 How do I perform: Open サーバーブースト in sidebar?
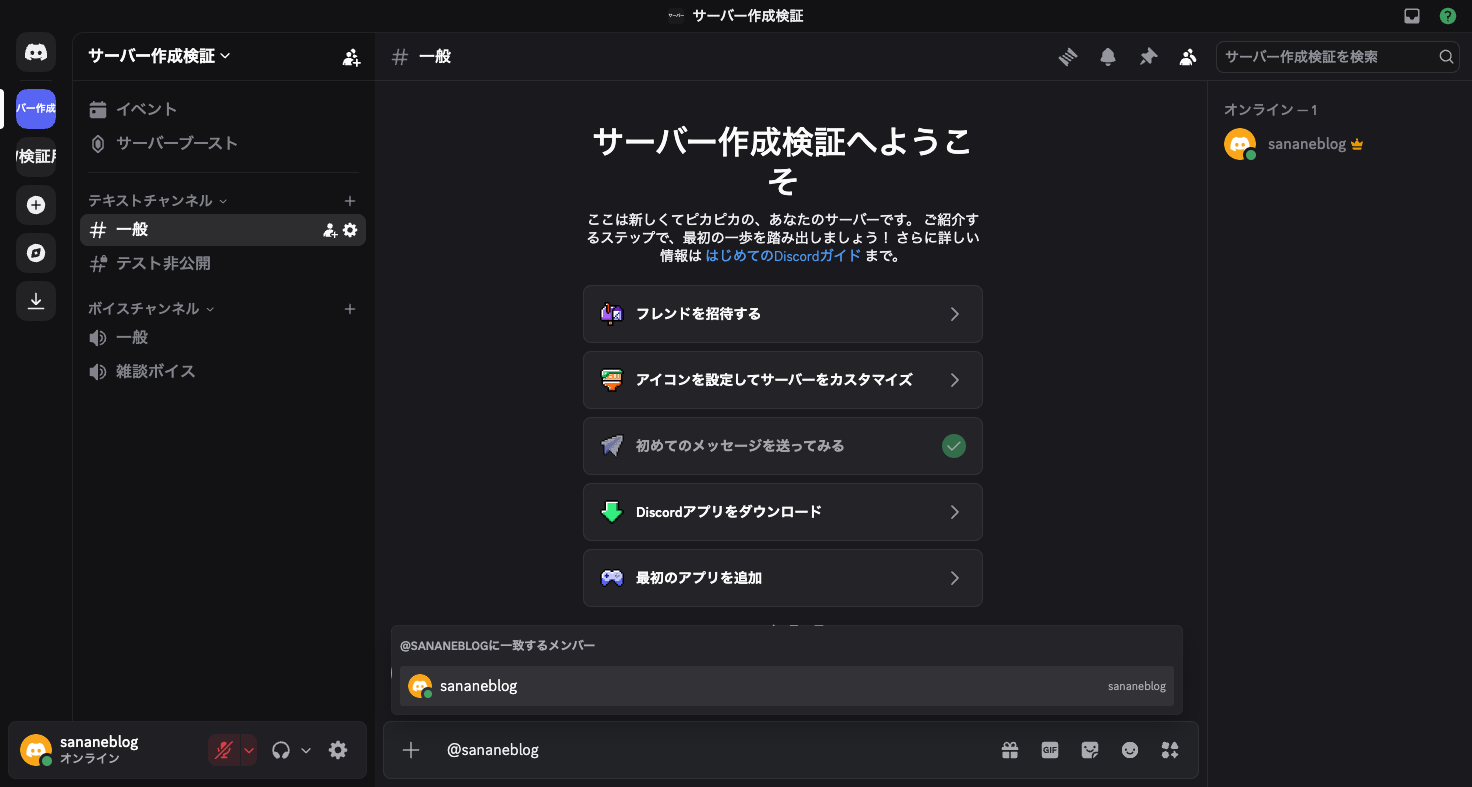point(223,143)
